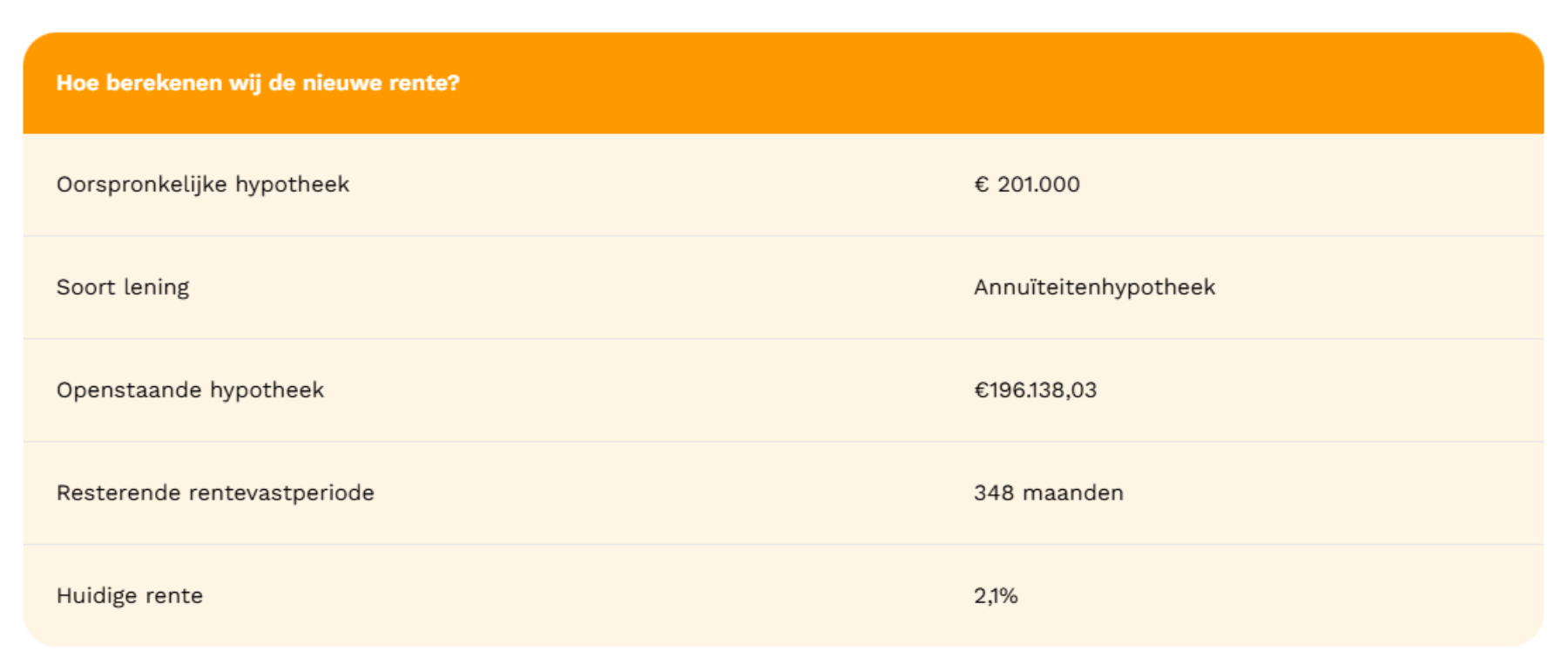Click the word "Soort" in the second row
This screenshot has height=672, width=1568.
click(x=85, y=288)
